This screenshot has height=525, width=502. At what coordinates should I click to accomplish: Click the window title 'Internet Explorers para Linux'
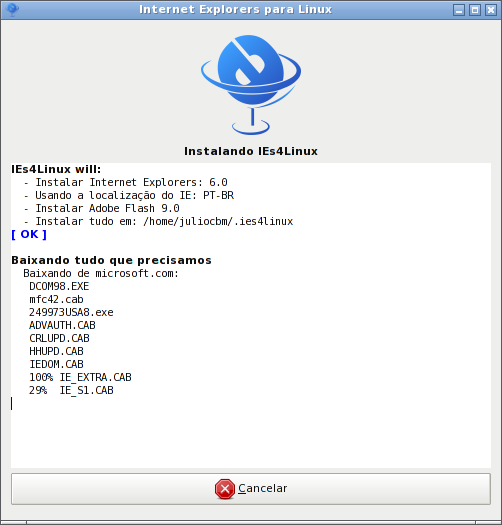click(x=235, y=9)
